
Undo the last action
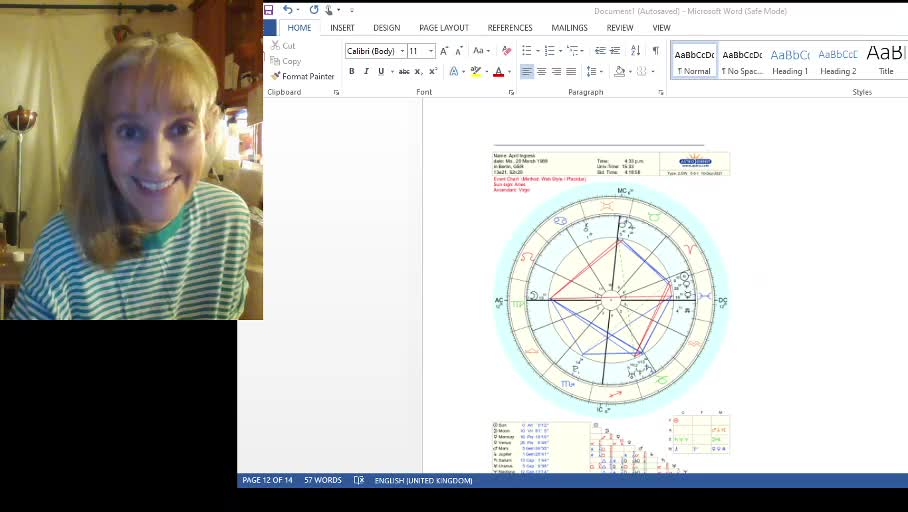click(288, 9)
